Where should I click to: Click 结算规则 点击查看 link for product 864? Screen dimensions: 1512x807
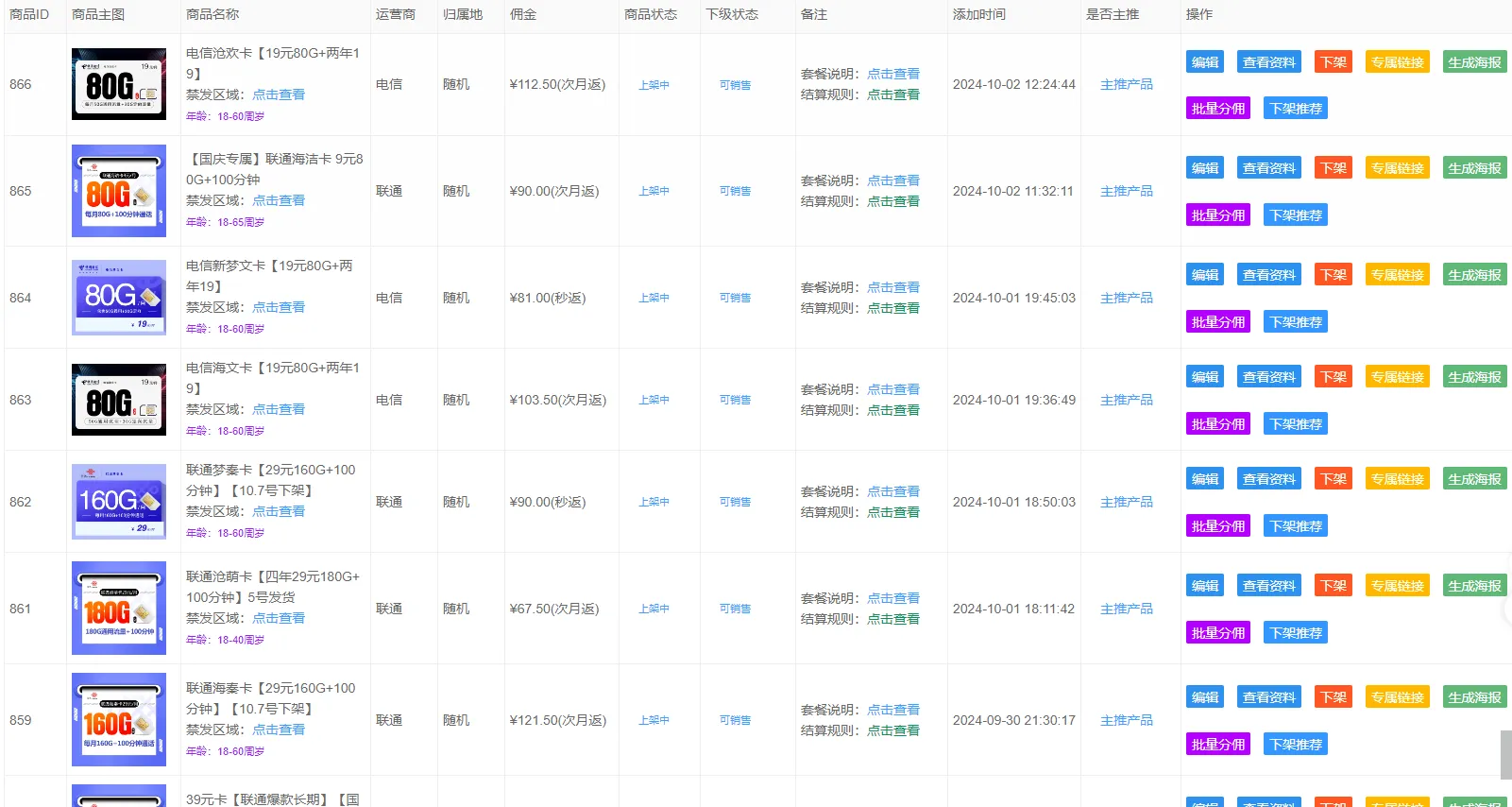[x=893, y=308]
